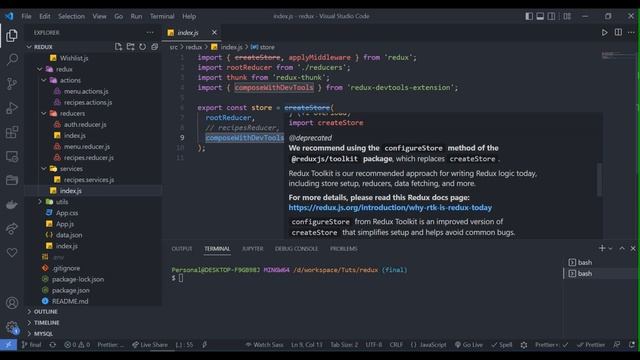
Task: Toggle Spell checker in status bar
Action: [502, 345]
